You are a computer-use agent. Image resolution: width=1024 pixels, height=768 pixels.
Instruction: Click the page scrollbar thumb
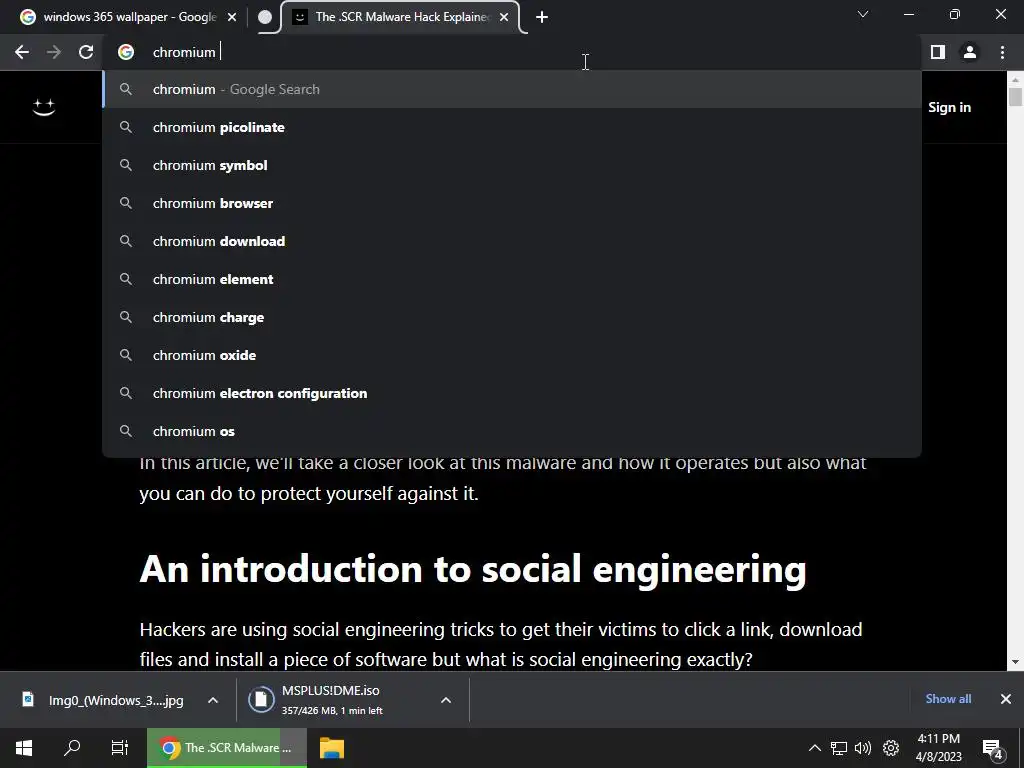point(1015,97)
